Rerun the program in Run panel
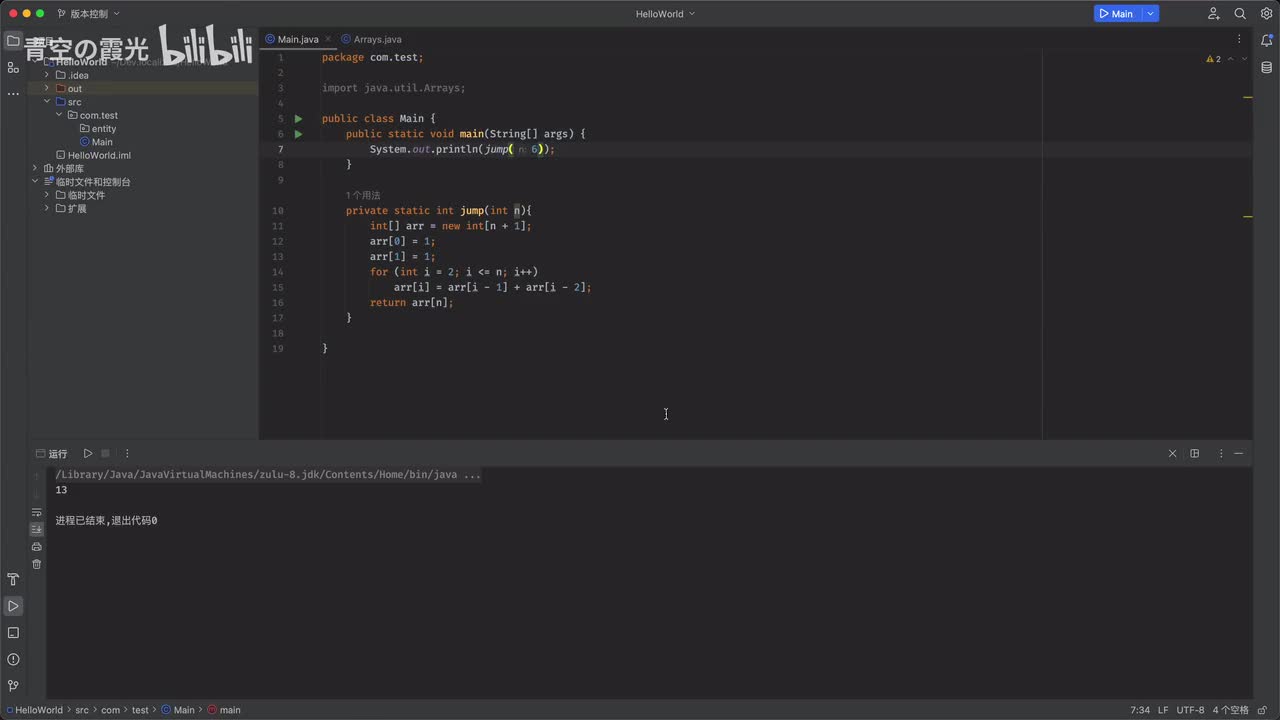 (x=88, y=453)
